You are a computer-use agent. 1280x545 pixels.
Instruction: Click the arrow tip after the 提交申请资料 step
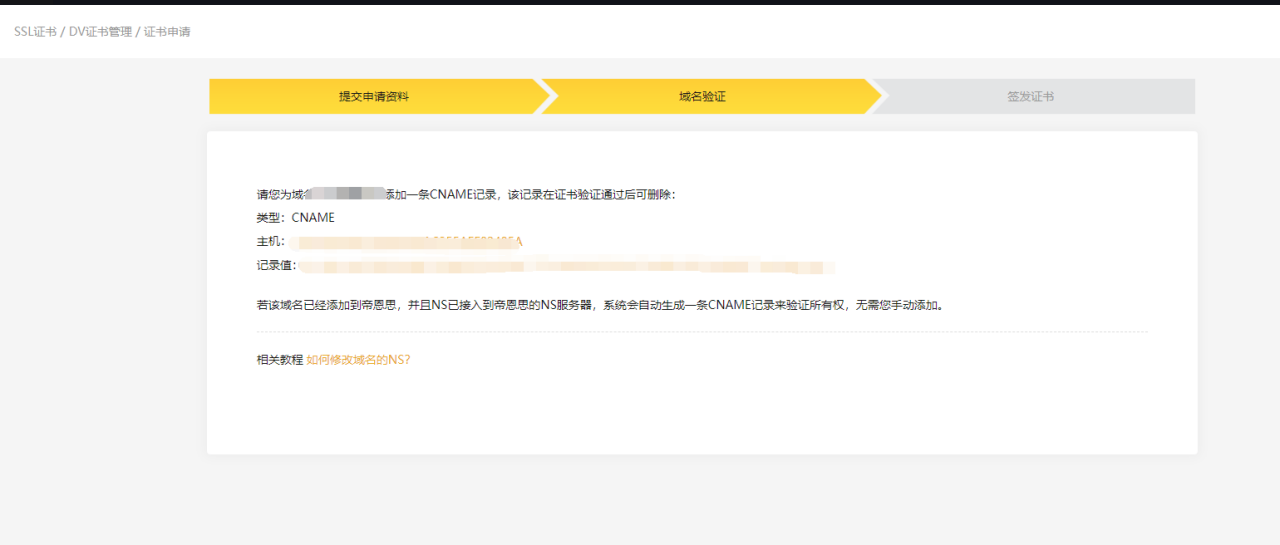543,97
